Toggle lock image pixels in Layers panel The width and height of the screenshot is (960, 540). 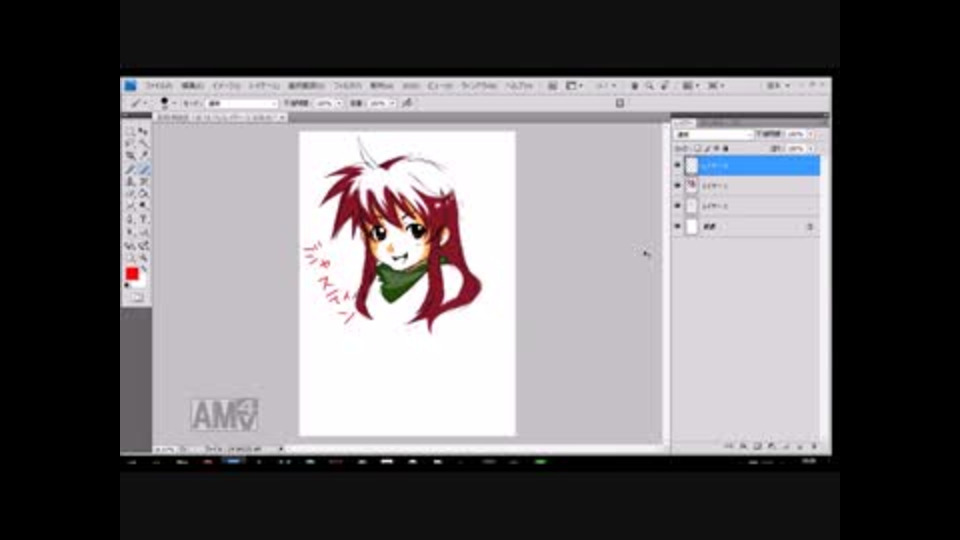[x=707, y=149]
